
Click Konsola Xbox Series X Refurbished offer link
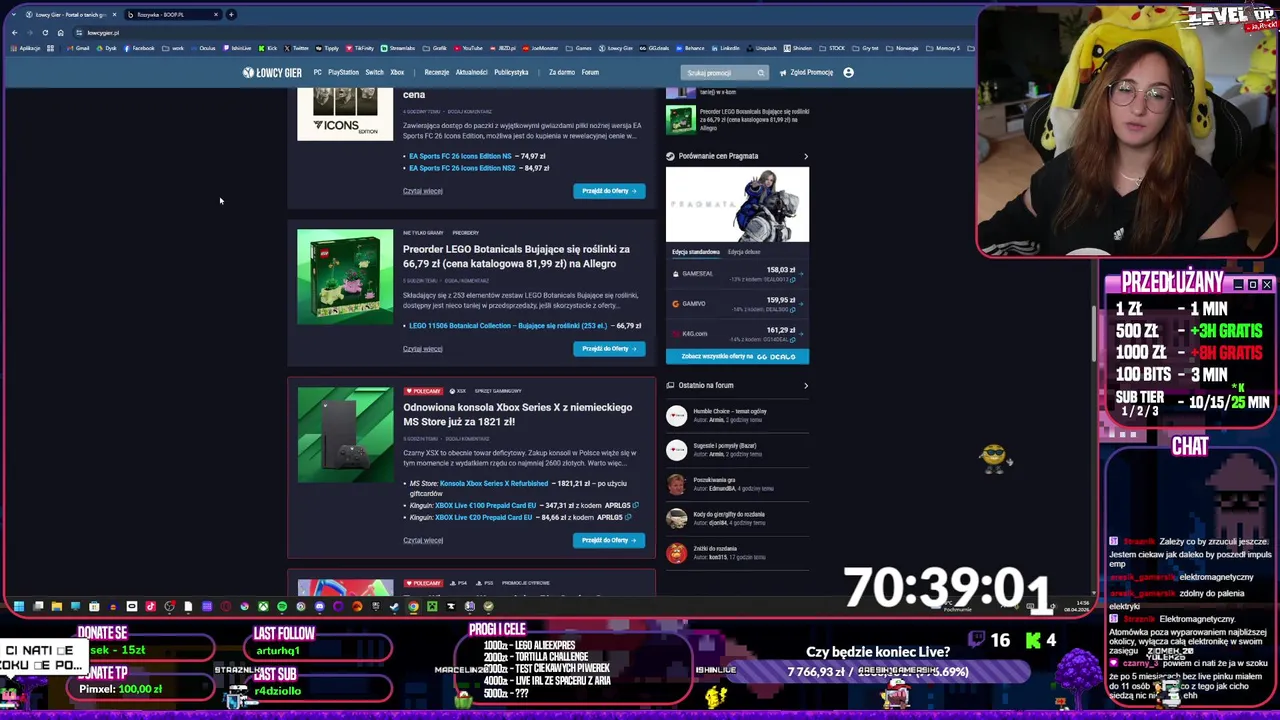494,484
